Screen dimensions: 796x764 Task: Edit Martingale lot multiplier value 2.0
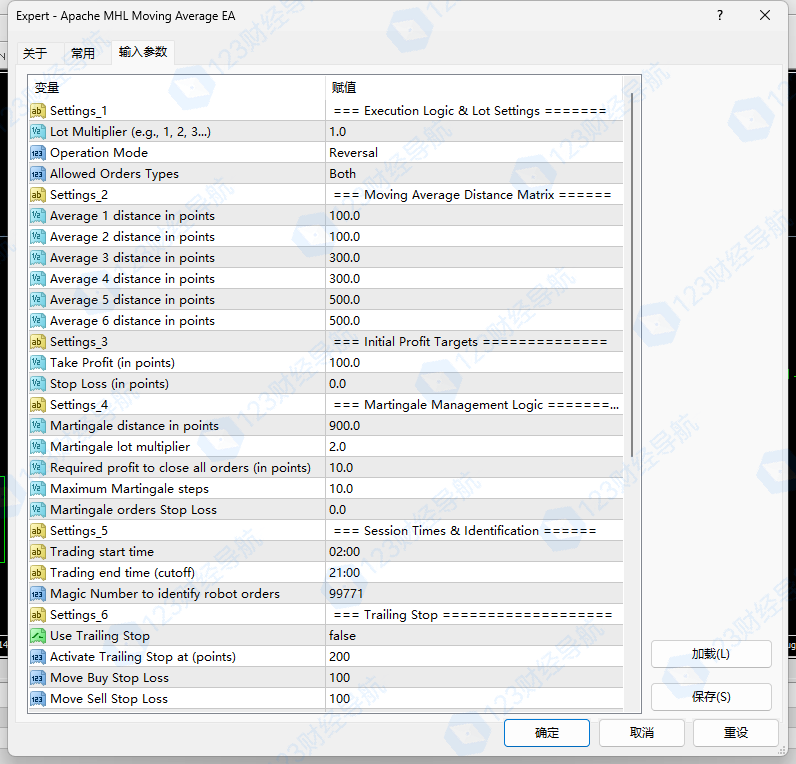tap(474, 447)
